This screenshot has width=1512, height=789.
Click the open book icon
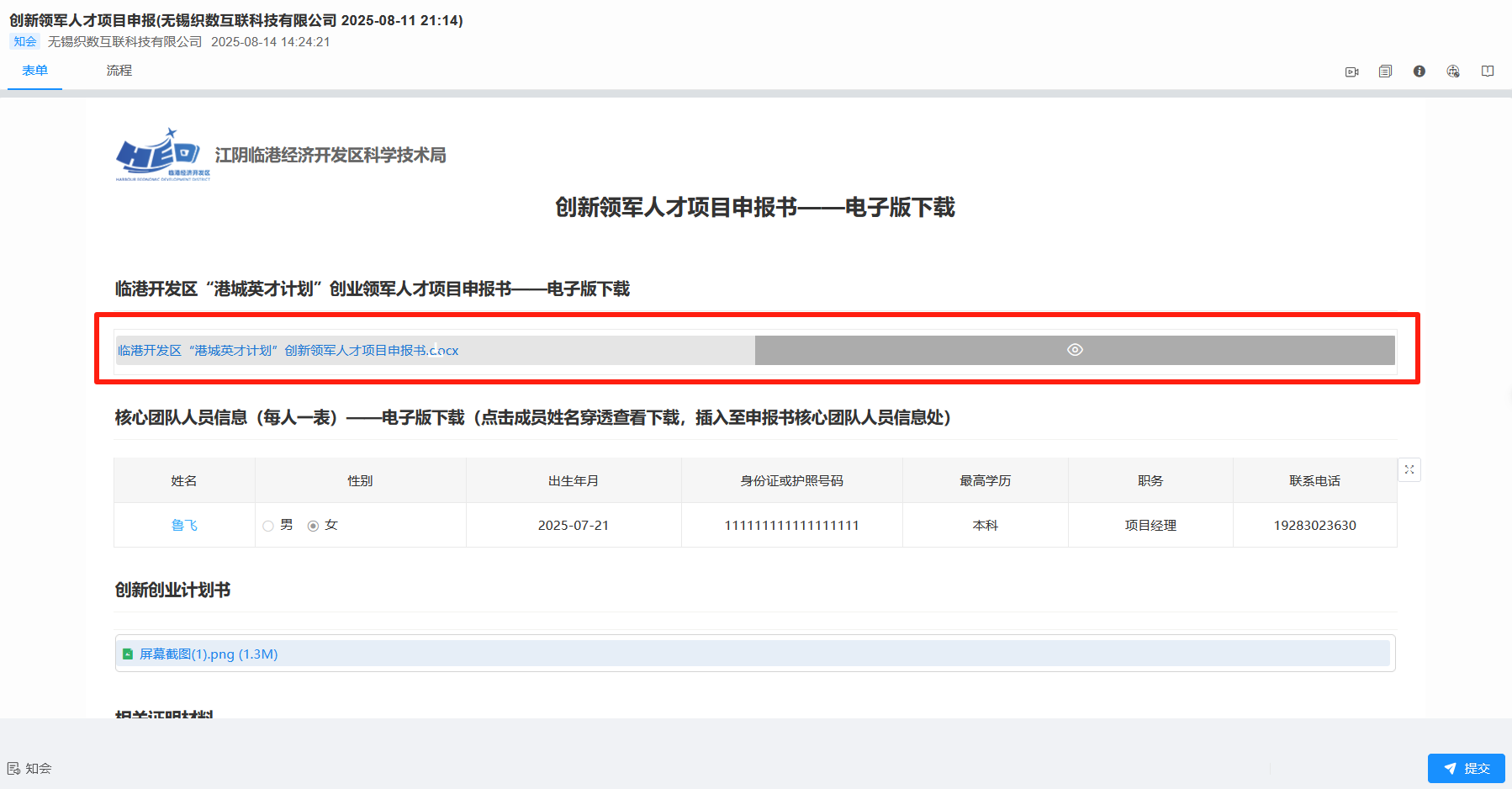click(x=1487, y=71)
